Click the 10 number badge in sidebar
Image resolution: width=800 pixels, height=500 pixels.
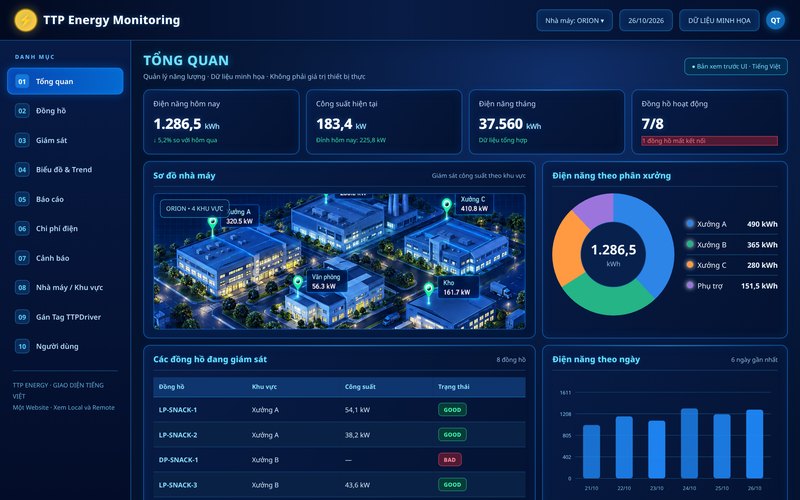click(22, 346)
